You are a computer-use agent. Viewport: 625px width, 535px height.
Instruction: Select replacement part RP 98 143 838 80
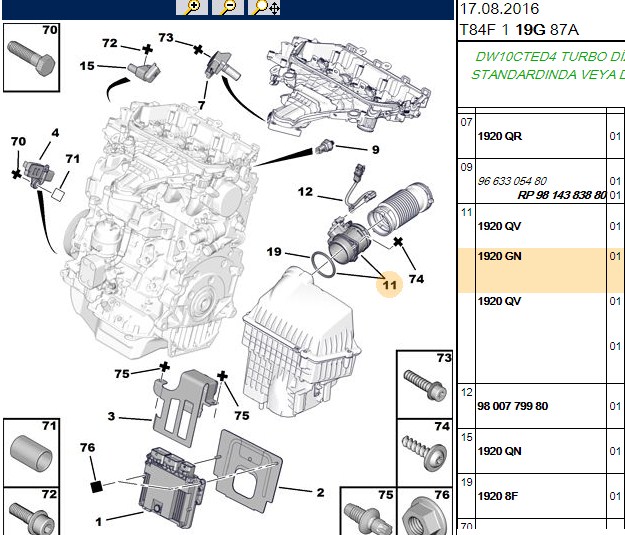(562, 195)
